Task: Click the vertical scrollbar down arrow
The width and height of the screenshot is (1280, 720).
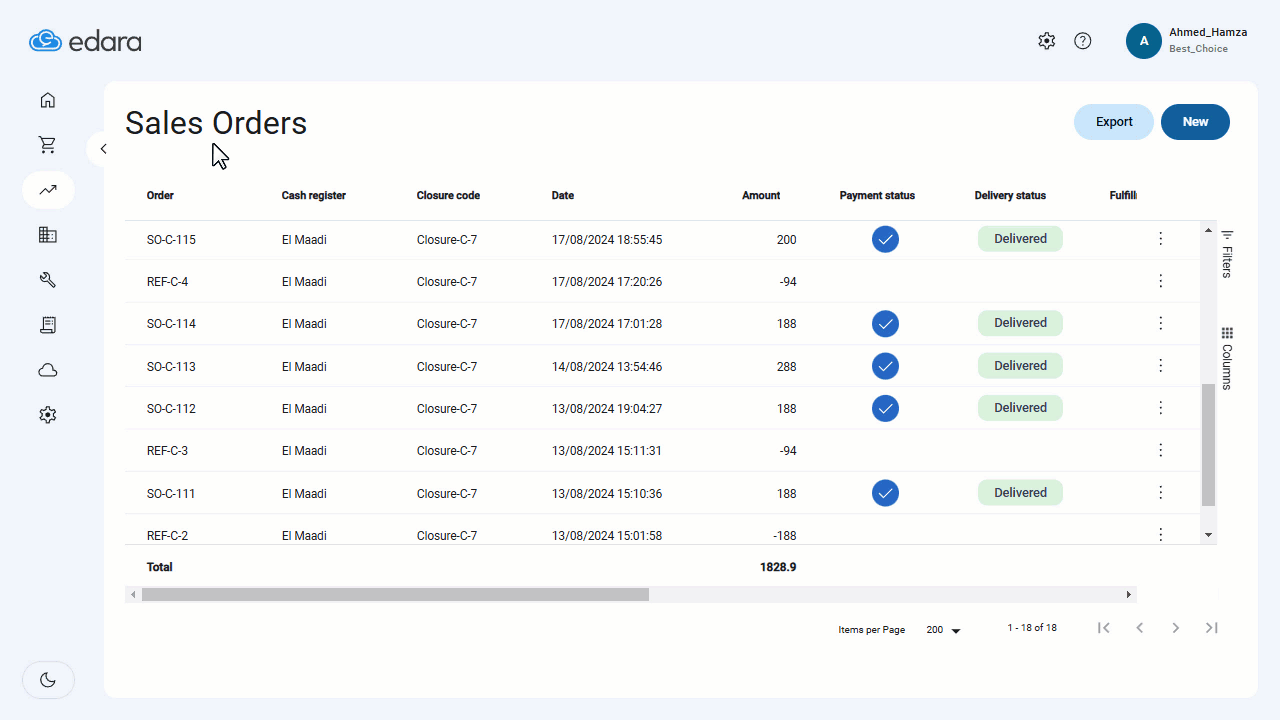Action: point(1208,536)
